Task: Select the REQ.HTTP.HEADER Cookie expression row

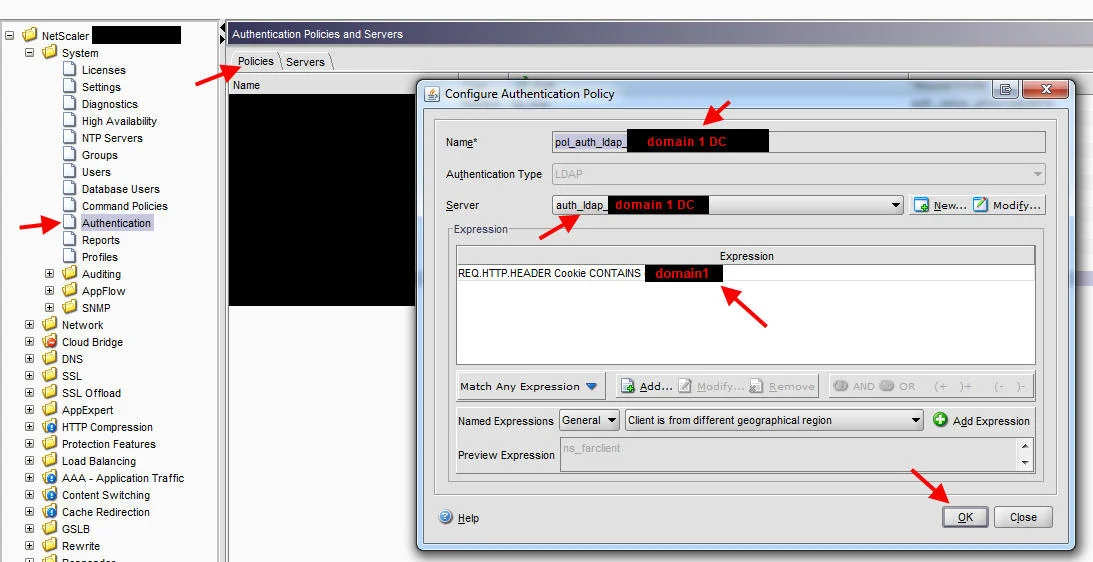Action: 745,273
